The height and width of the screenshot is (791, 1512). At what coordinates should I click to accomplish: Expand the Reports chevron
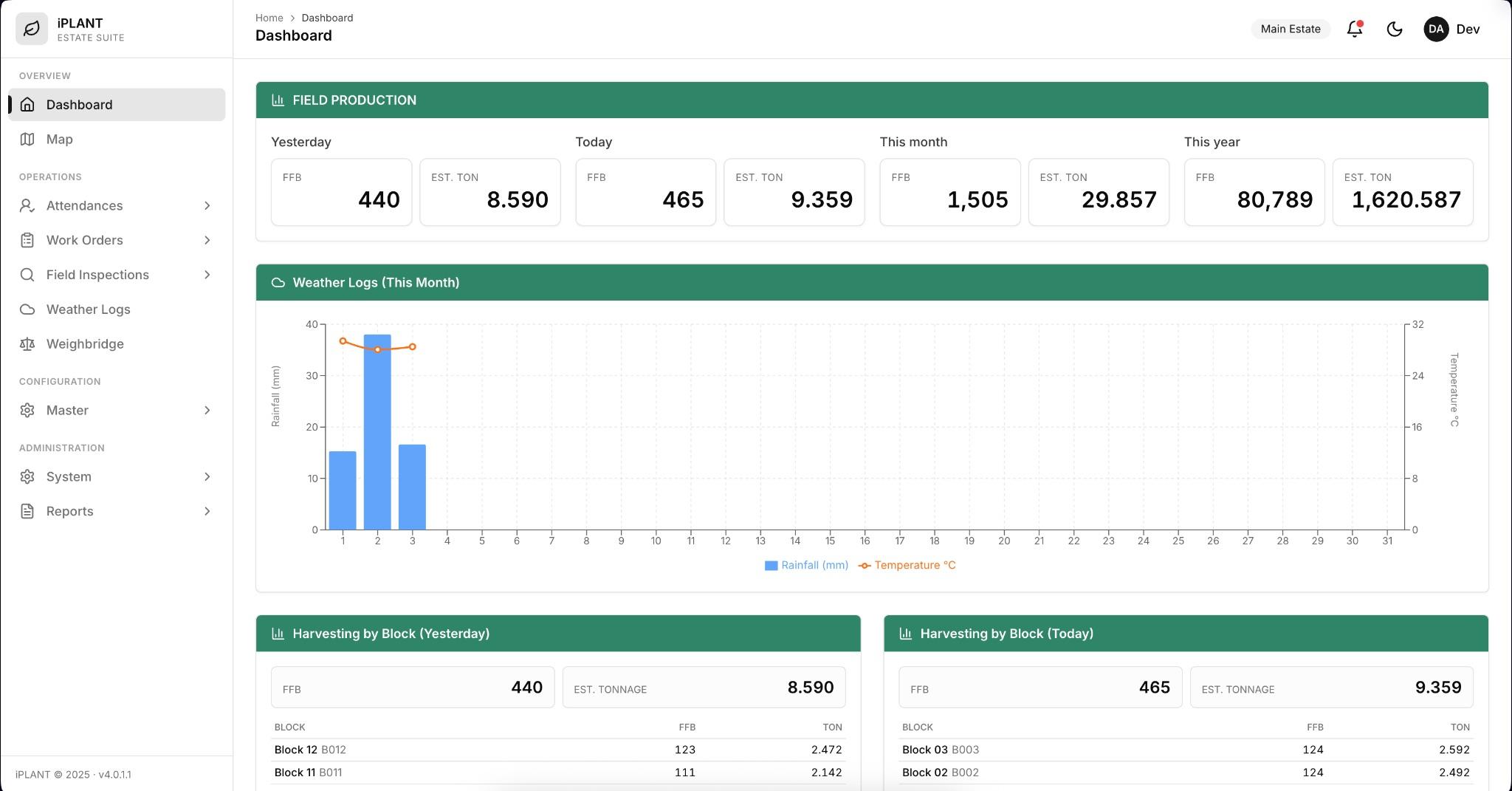point(207,511)
